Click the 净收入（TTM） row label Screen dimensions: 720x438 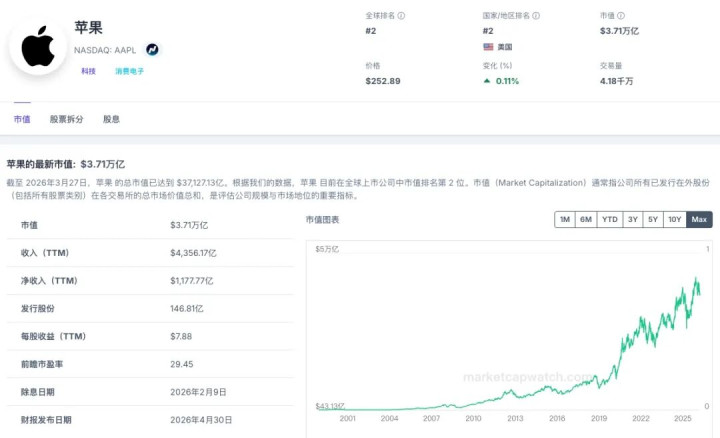[x=49, y=281]
